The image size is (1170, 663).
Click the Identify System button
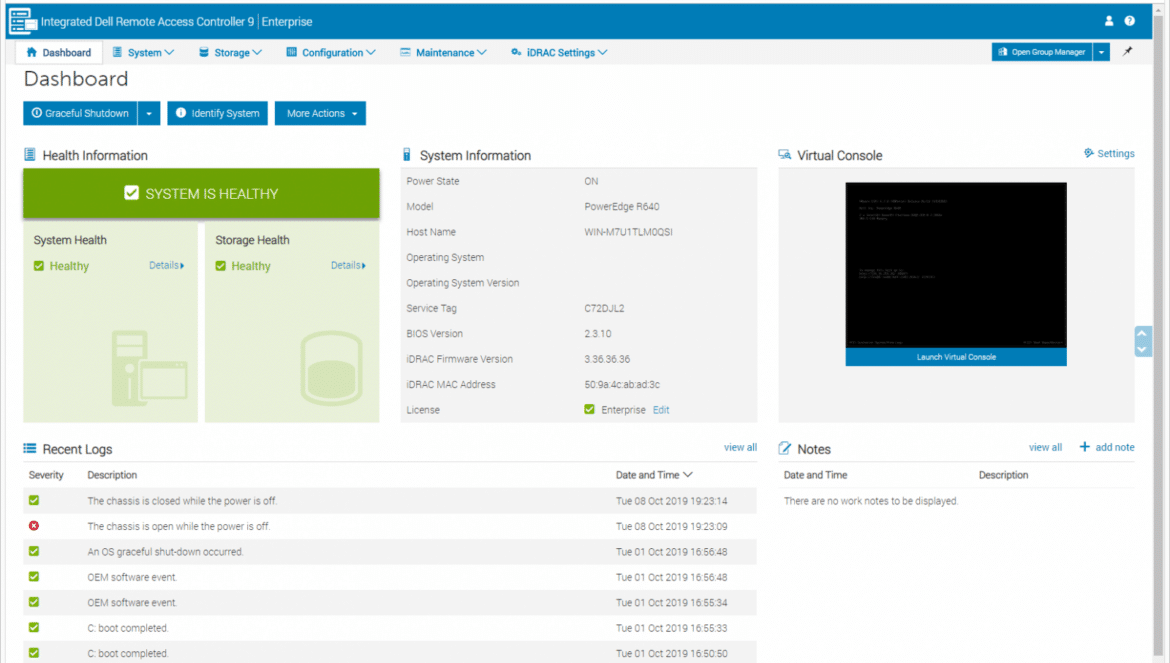[217, 113]
